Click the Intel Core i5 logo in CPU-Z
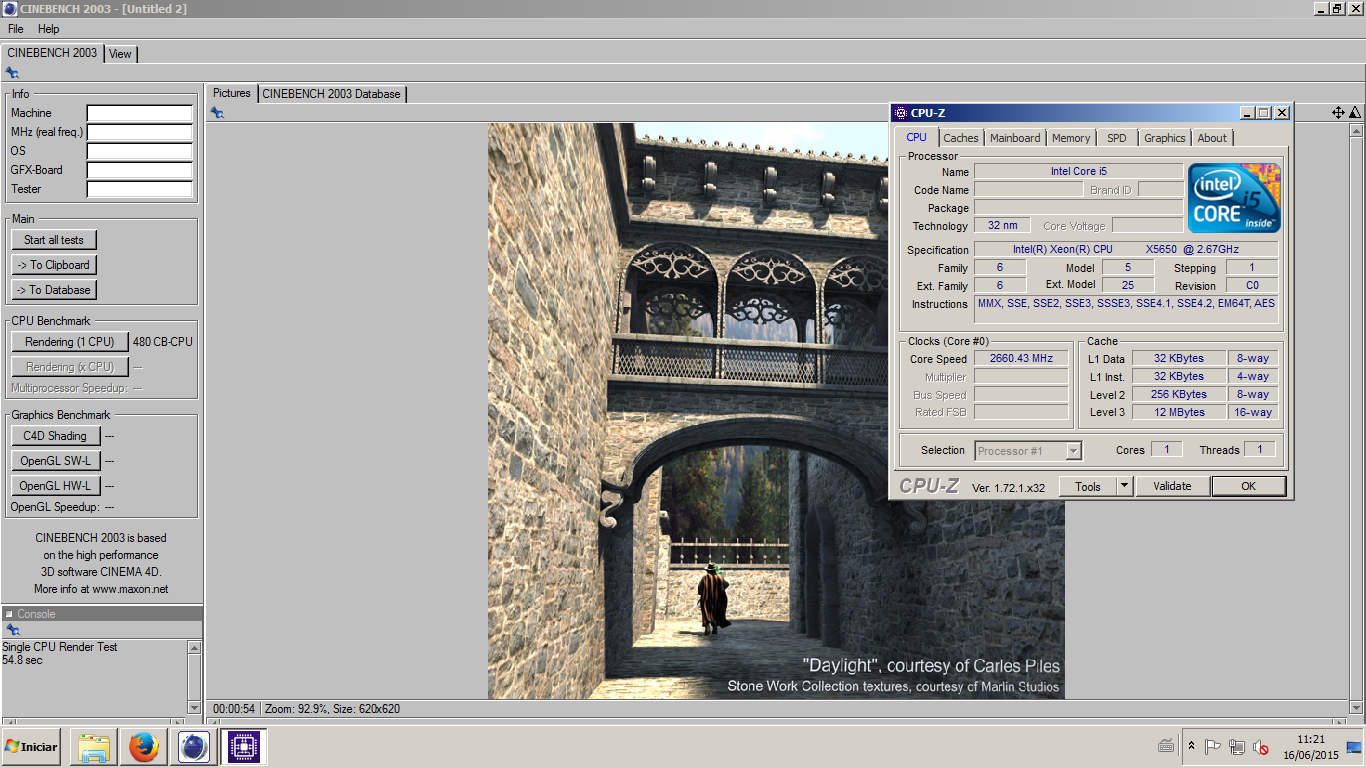Image resolution: width=1366 pixels, height=768 pixels. pyautogui.click(x=1234, y=198)
